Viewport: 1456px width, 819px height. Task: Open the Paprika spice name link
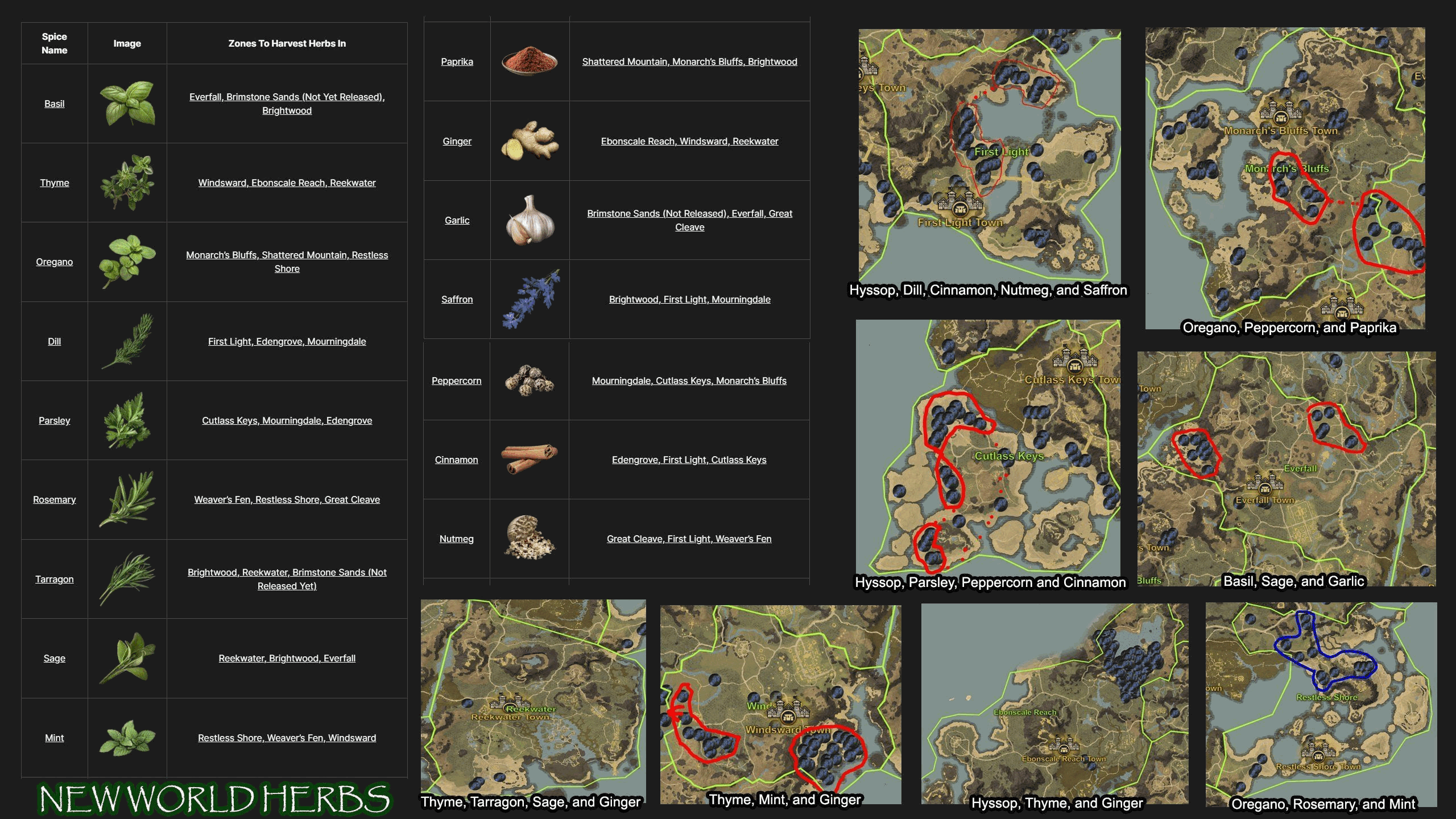(x=457, y=61)
